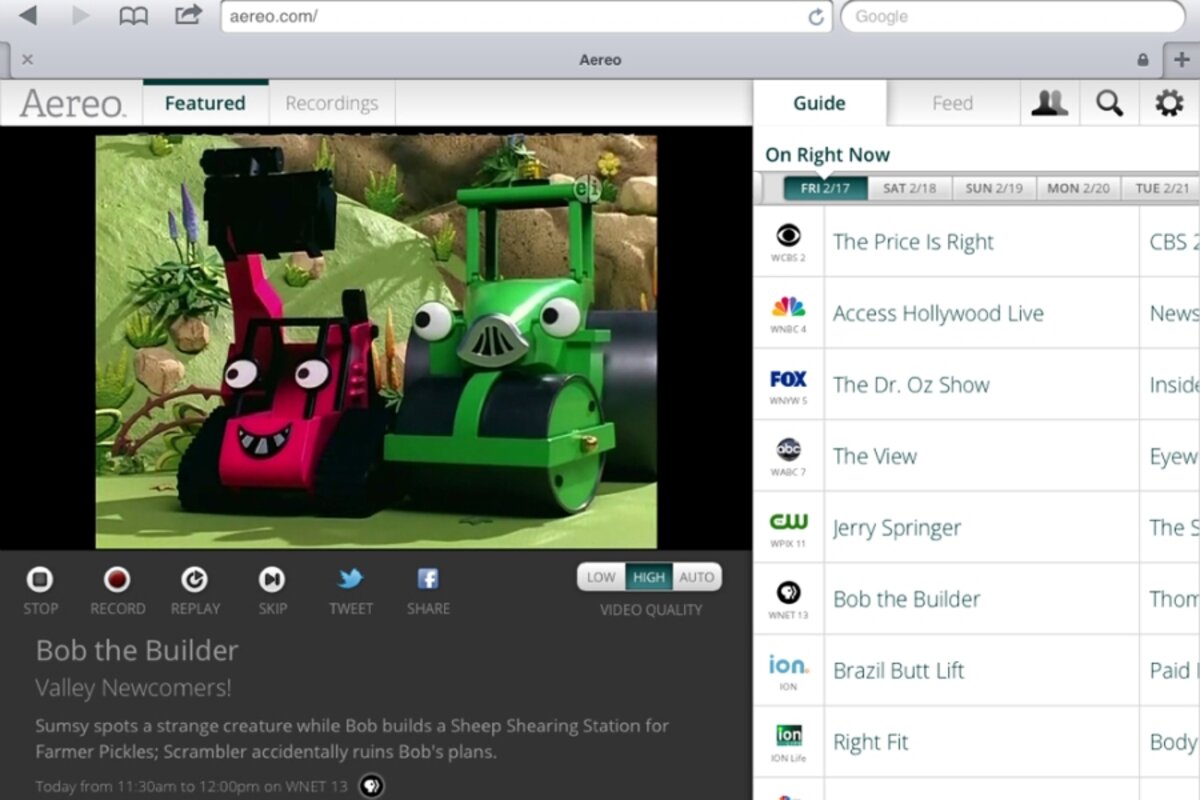Click the Replay icon
1200x800 pixels.
pyautogui.click(x=194, y=580)
